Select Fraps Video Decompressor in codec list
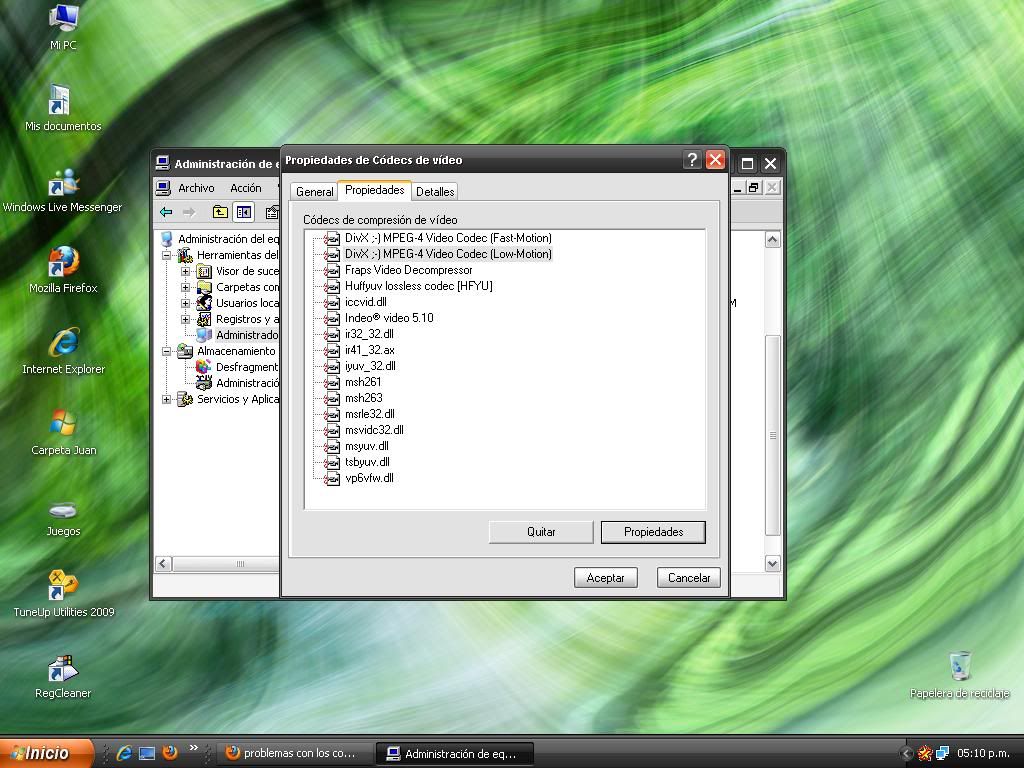This screenshot has height=768, width=1024. tap(408, 270)
